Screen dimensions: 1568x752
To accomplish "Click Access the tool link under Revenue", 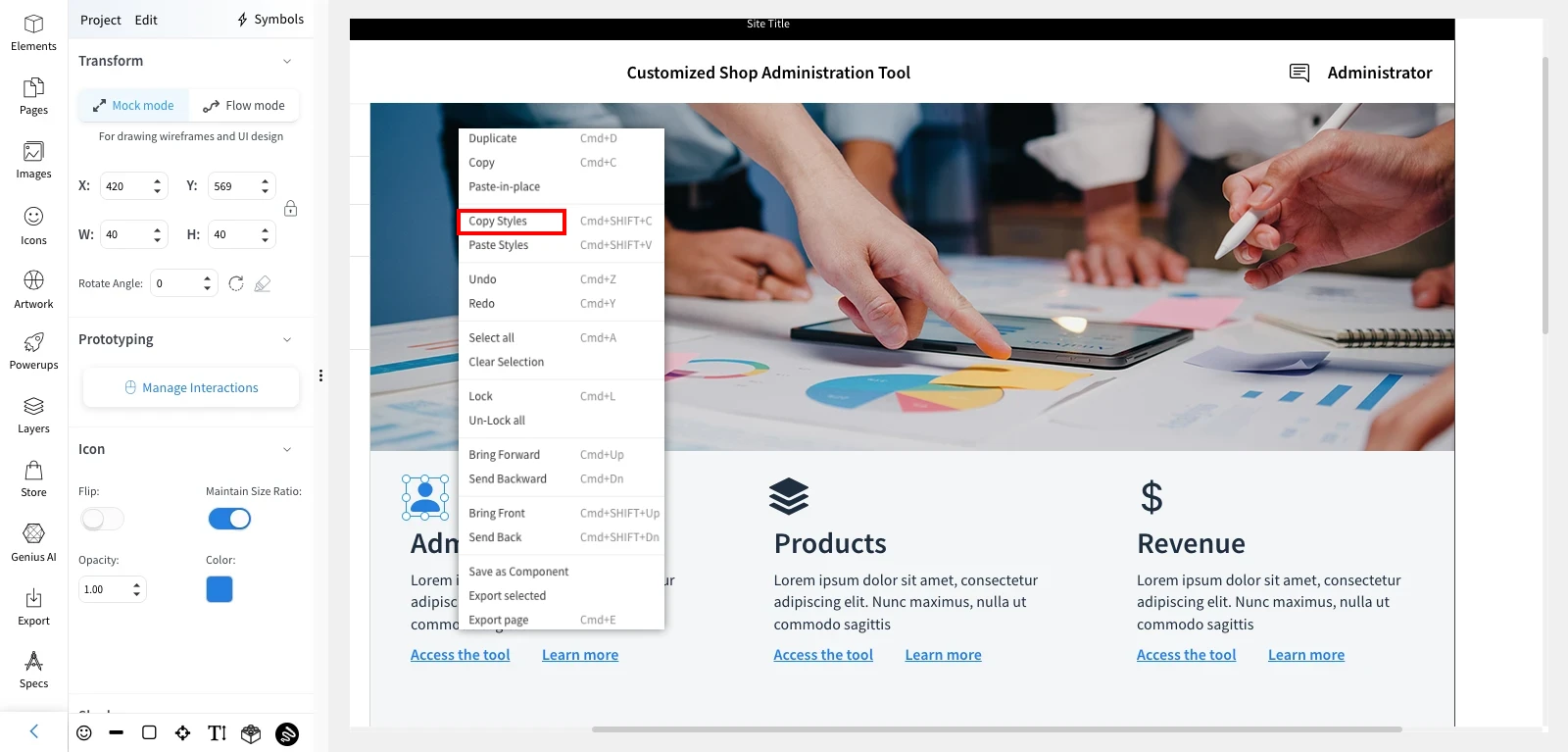I will point(1186,655).
